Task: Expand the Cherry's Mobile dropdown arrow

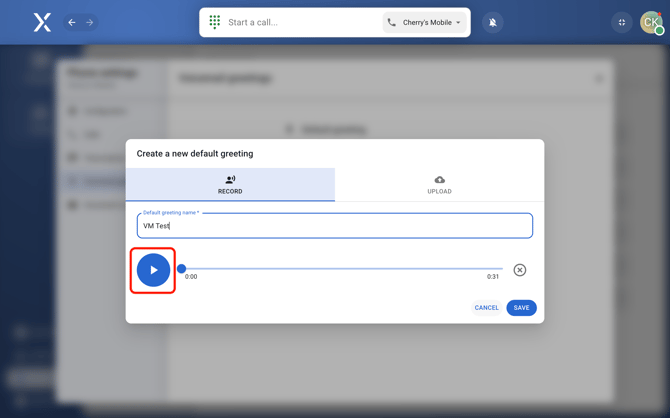Action: (x=459, y=22)
